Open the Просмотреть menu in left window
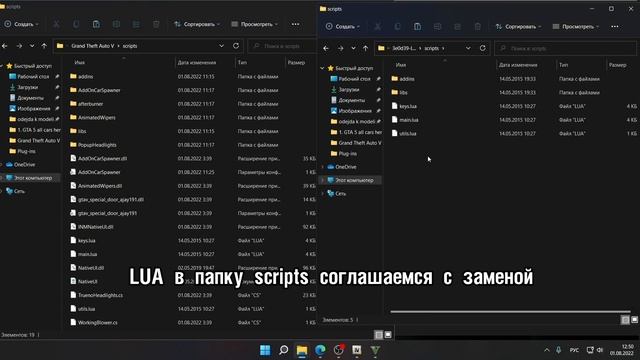 (255, 24)
